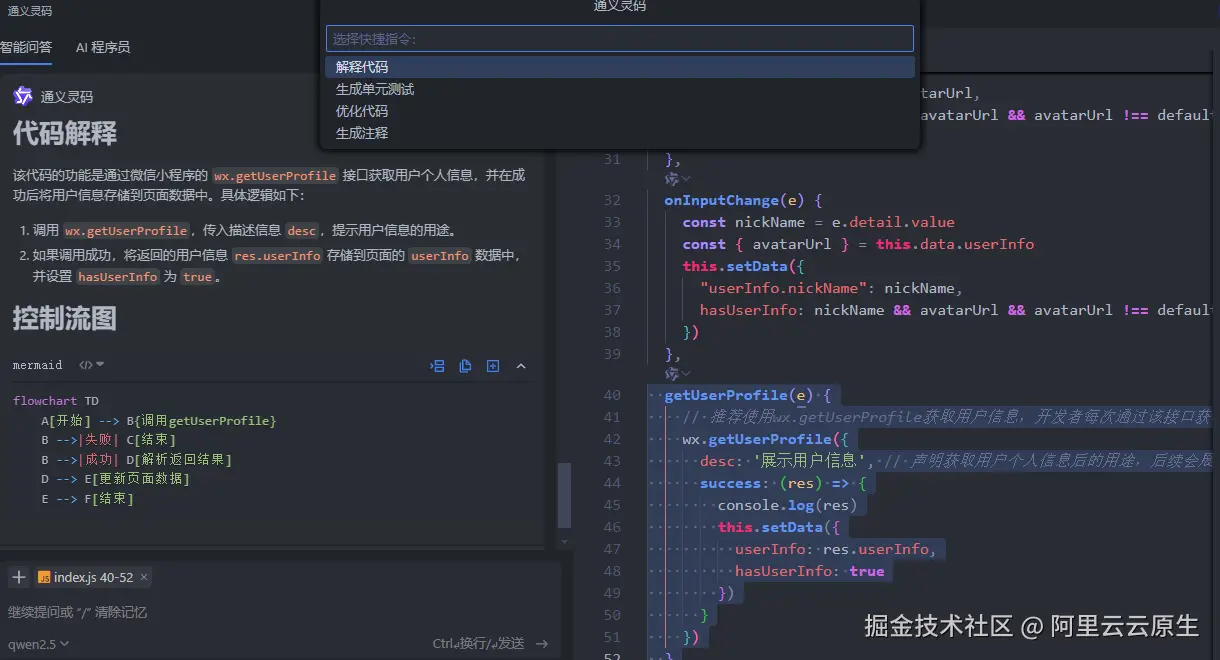
Task: Click res.userInfo inline code in explanation
Action: click(277, 256)
